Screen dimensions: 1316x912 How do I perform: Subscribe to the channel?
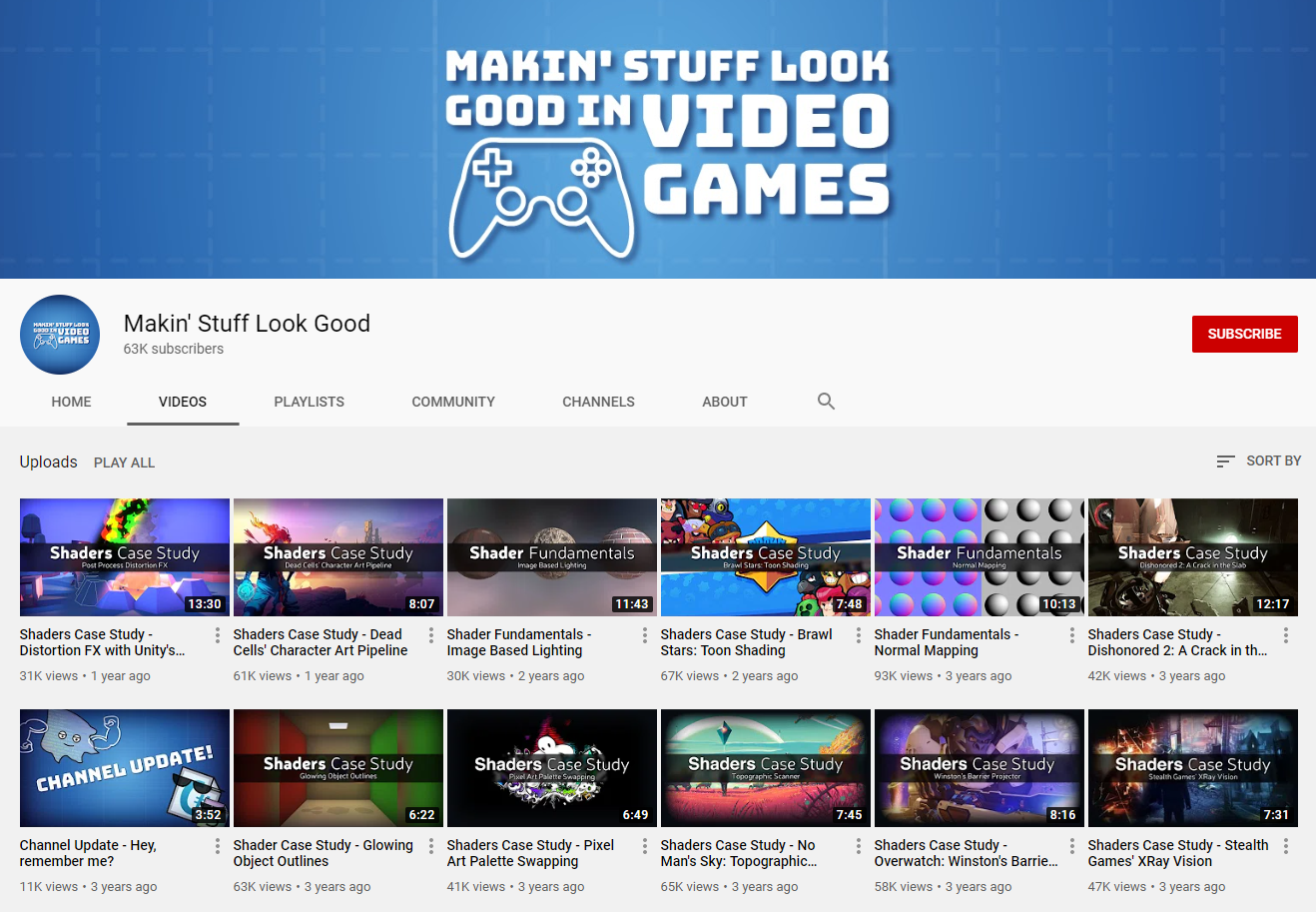(x=1244, y=334)
